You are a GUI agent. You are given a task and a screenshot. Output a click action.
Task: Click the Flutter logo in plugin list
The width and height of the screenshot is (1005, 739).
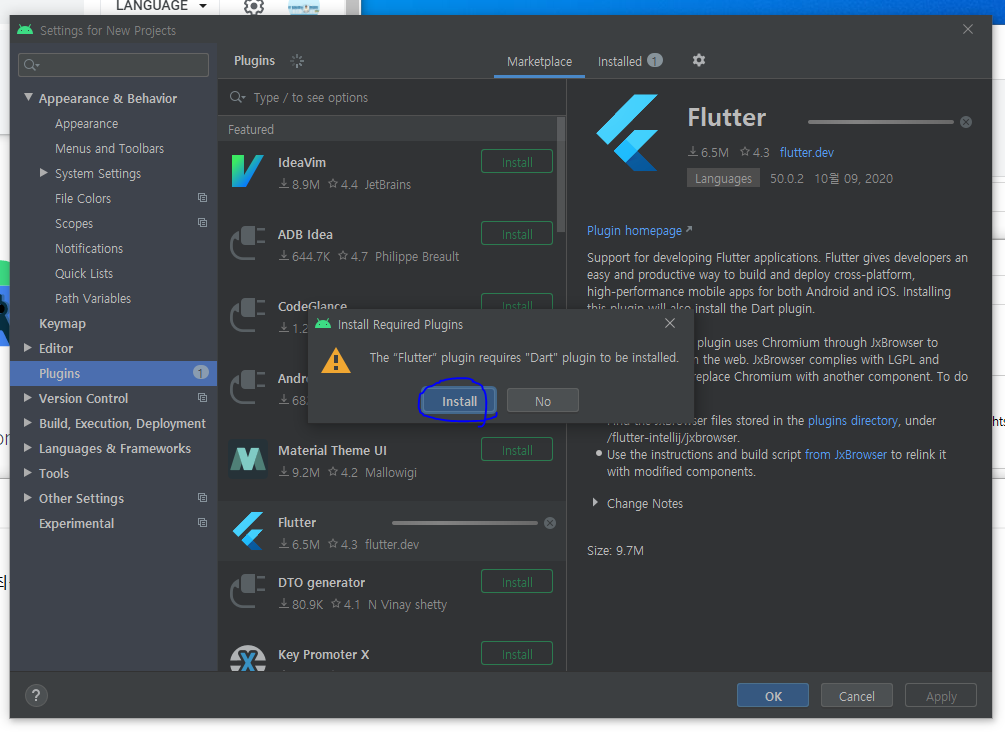pos(247,531)
